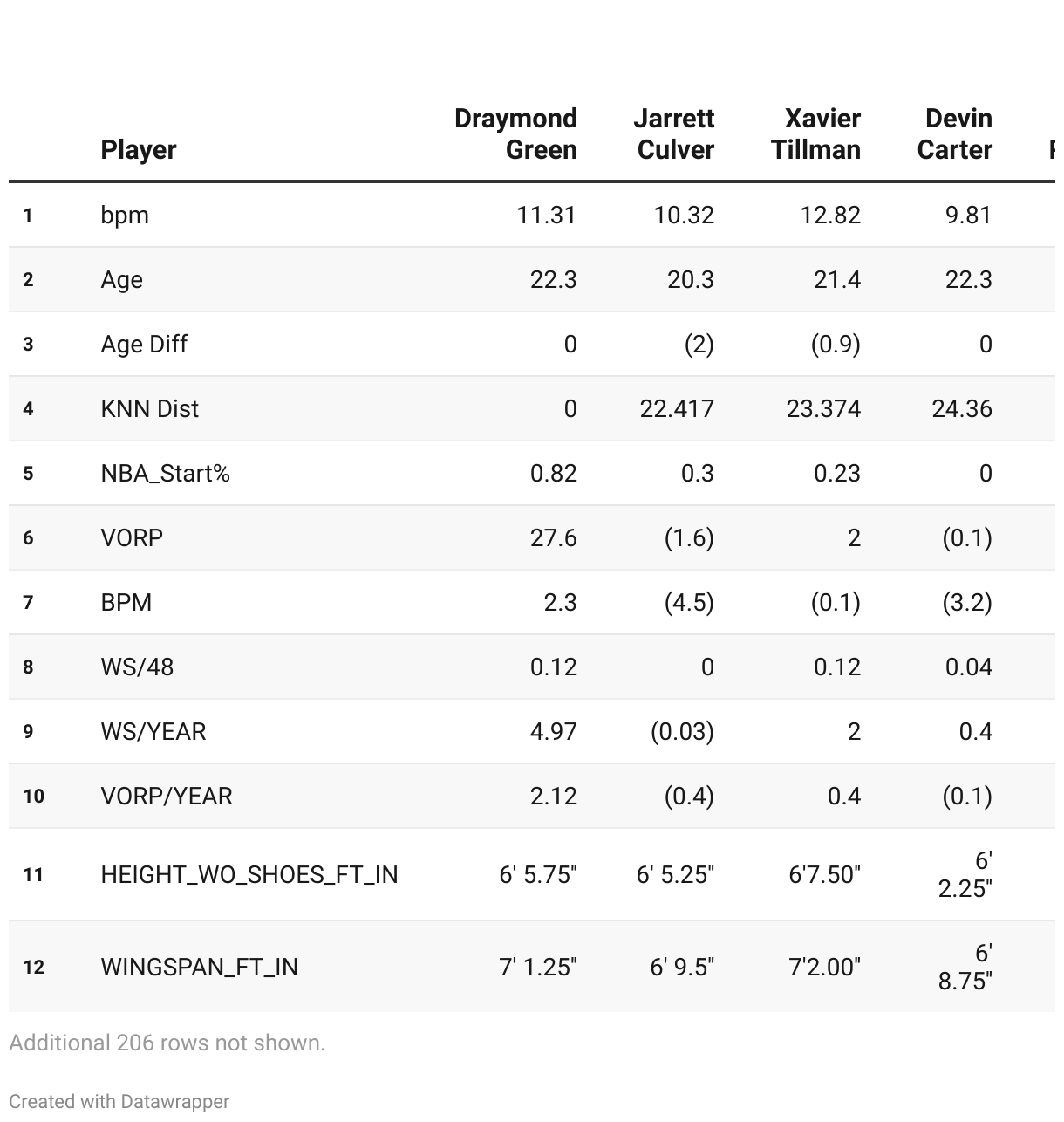1064x1122 pixels.
Task: Click the Player column header
Action: [138, 149]
